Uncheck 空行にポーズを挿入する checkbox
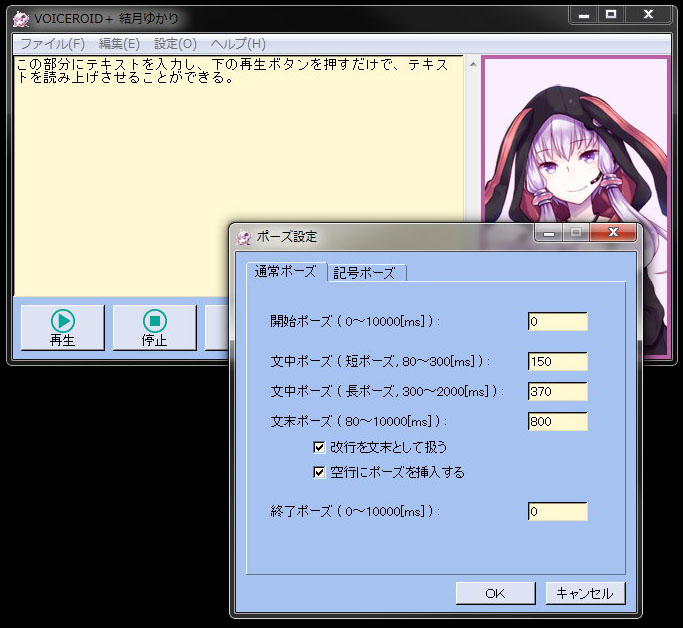Viewport: 683px width, 628px height. pyautogui.click(x=319, y=473)
